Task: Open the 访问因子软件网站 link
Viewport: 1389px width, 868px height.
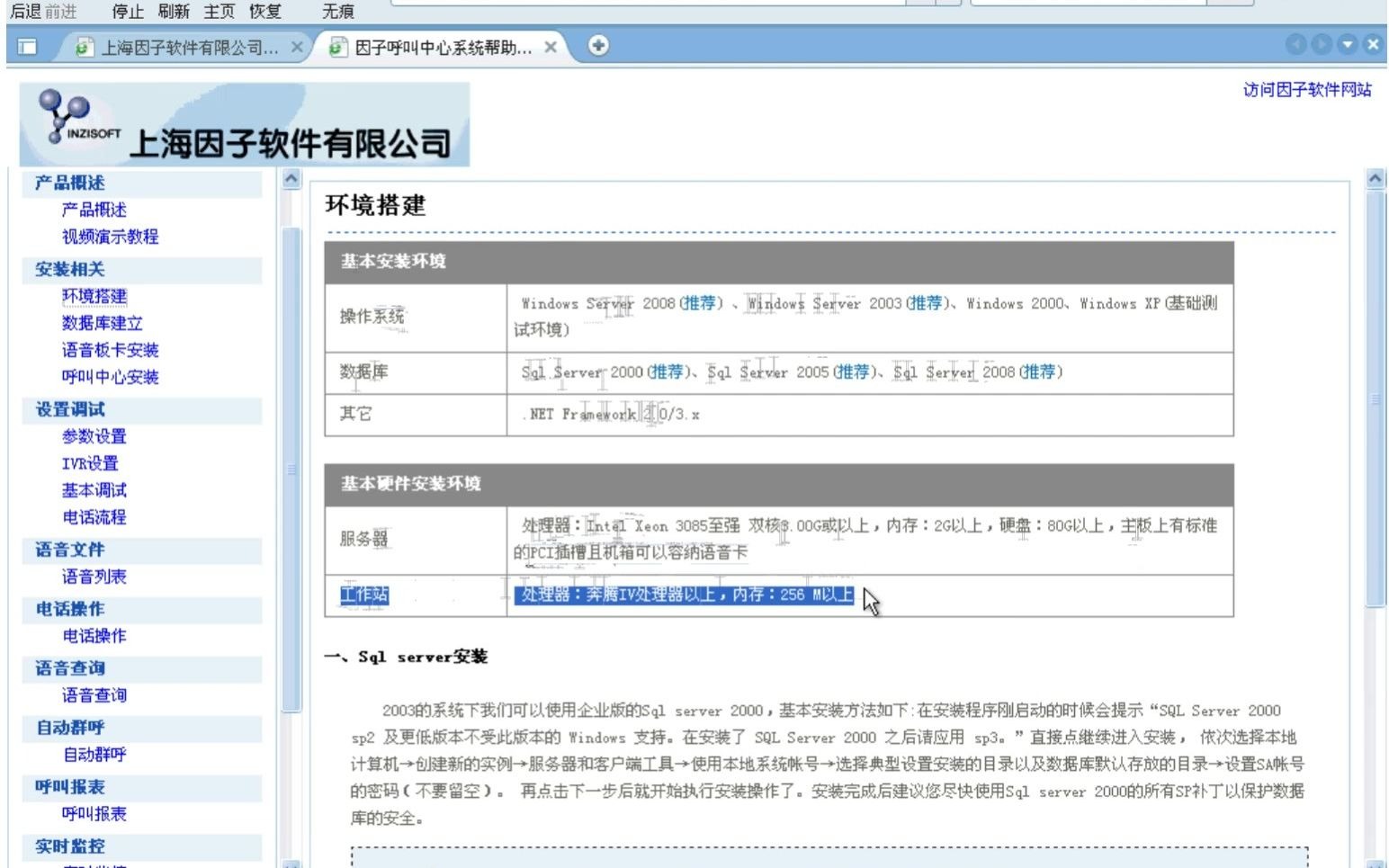Action: (x=1307, y=89)
